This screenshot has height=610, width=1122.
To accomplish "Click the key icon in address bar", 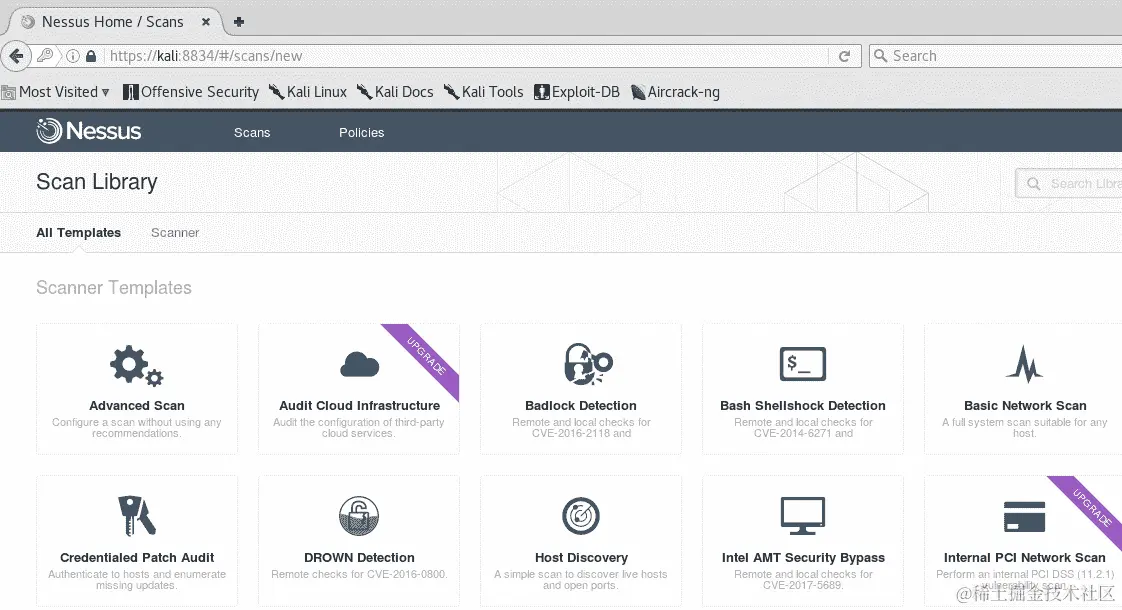I will pos(45,55).
